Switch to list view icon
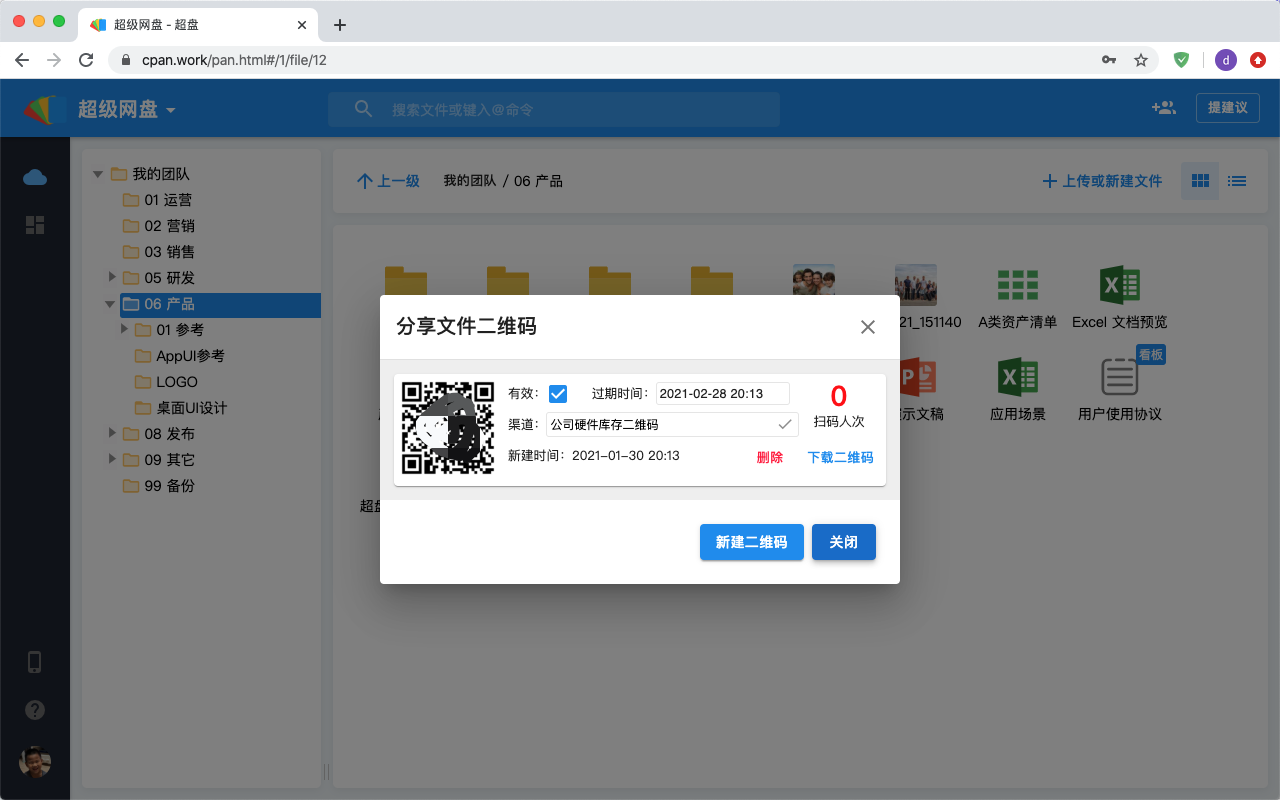Image resolution: width=1280 pixels, height=800 pixels. point(1237,181)
